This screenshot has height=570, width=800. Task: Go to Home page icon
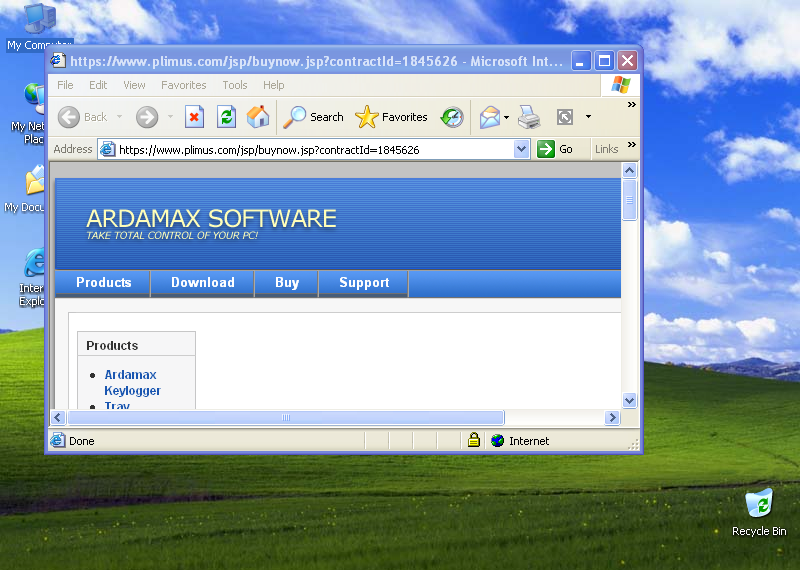[x=258, y=117]
